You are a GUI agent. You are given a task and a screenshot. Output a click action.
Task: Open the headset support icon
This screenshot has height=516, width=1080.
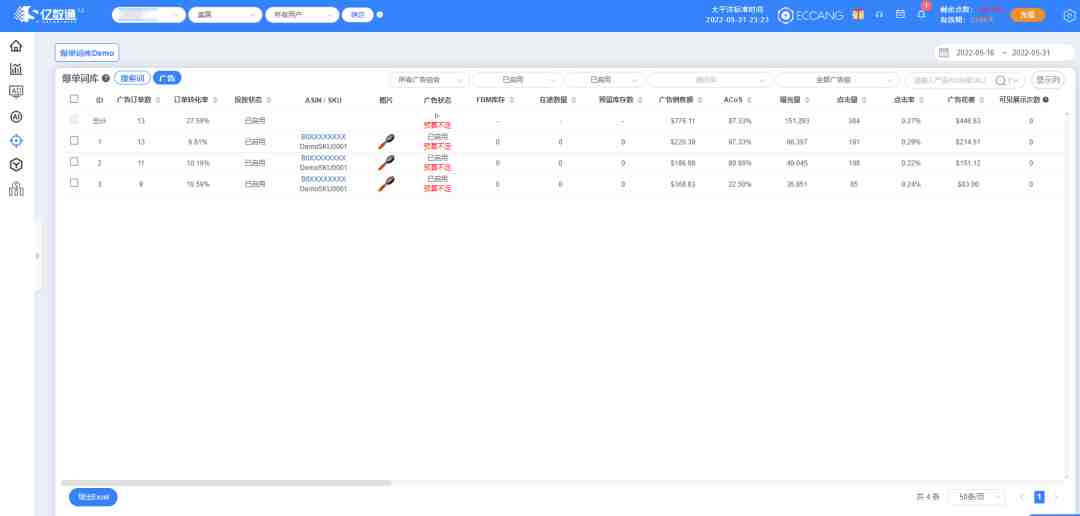click(x=880, y=14)
